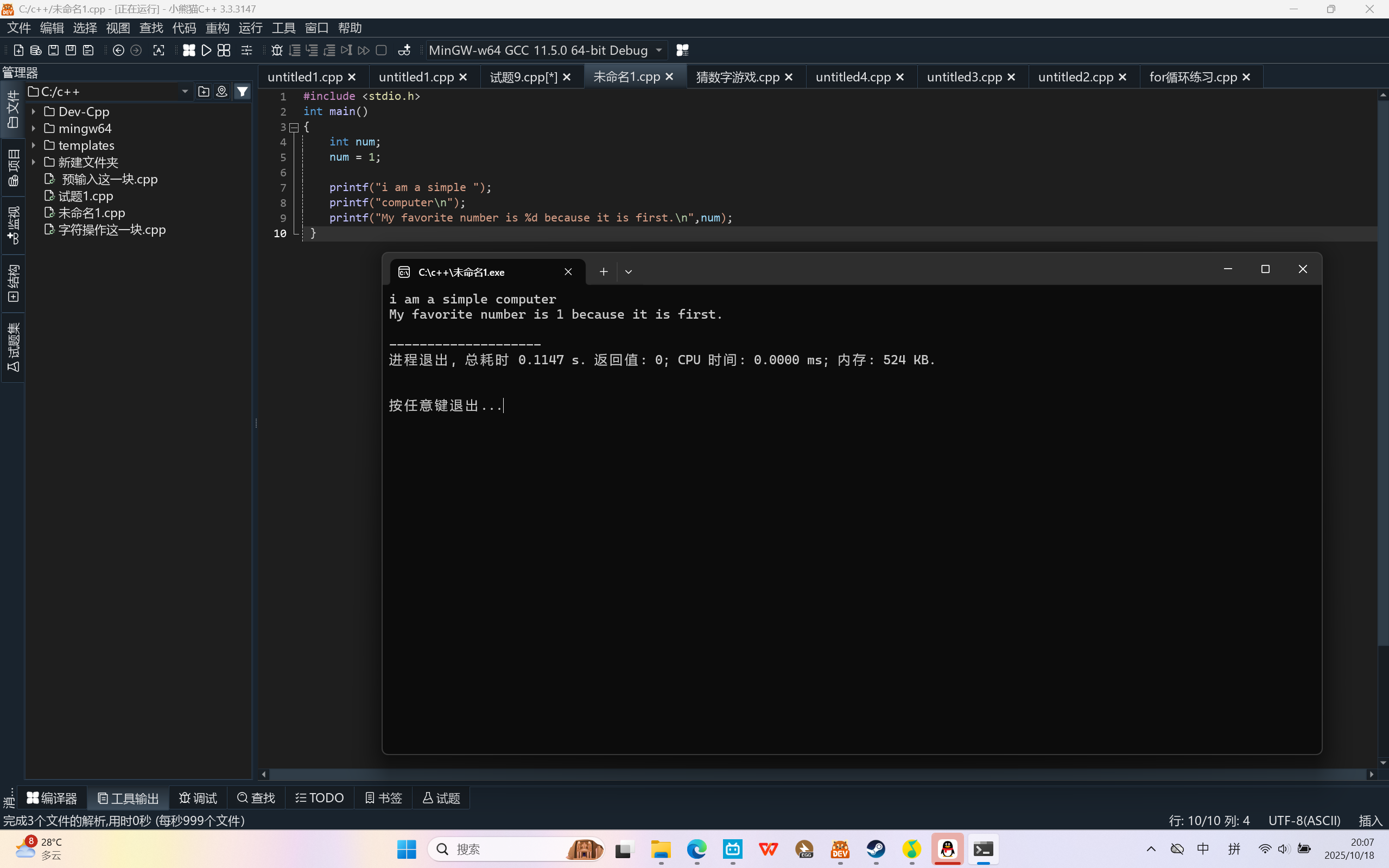
Task: Open the TODO bottom panel tab
Action: point(320,798)
